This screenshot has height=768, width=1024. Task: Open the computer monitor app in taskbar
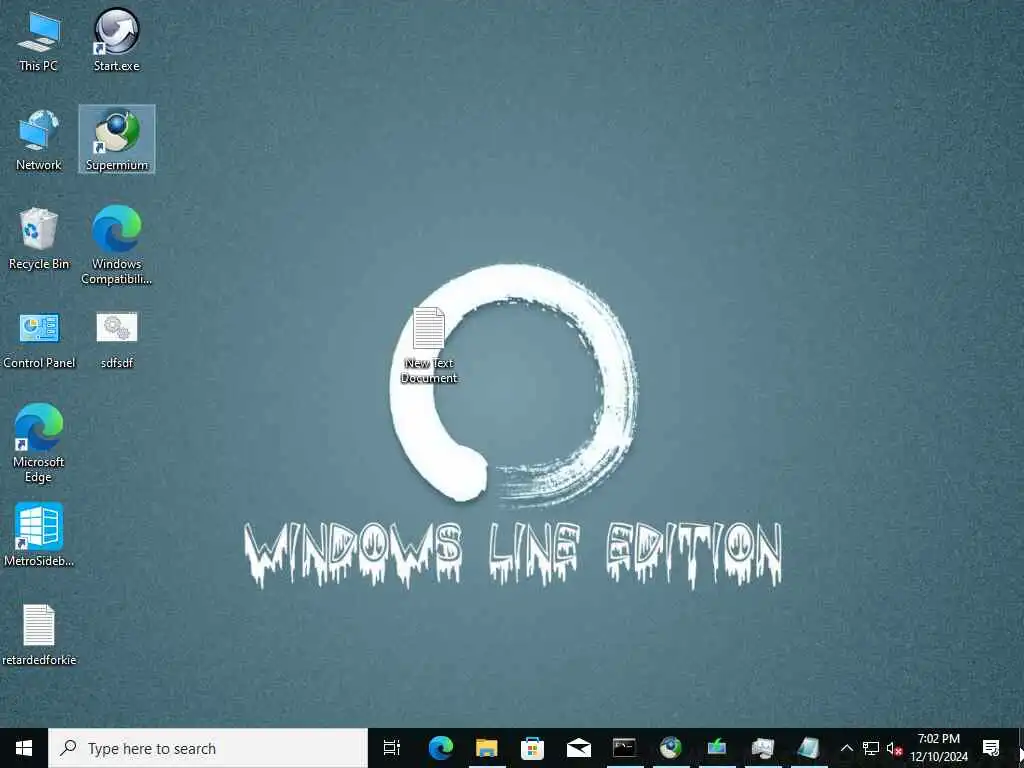[x=763, y=748]
